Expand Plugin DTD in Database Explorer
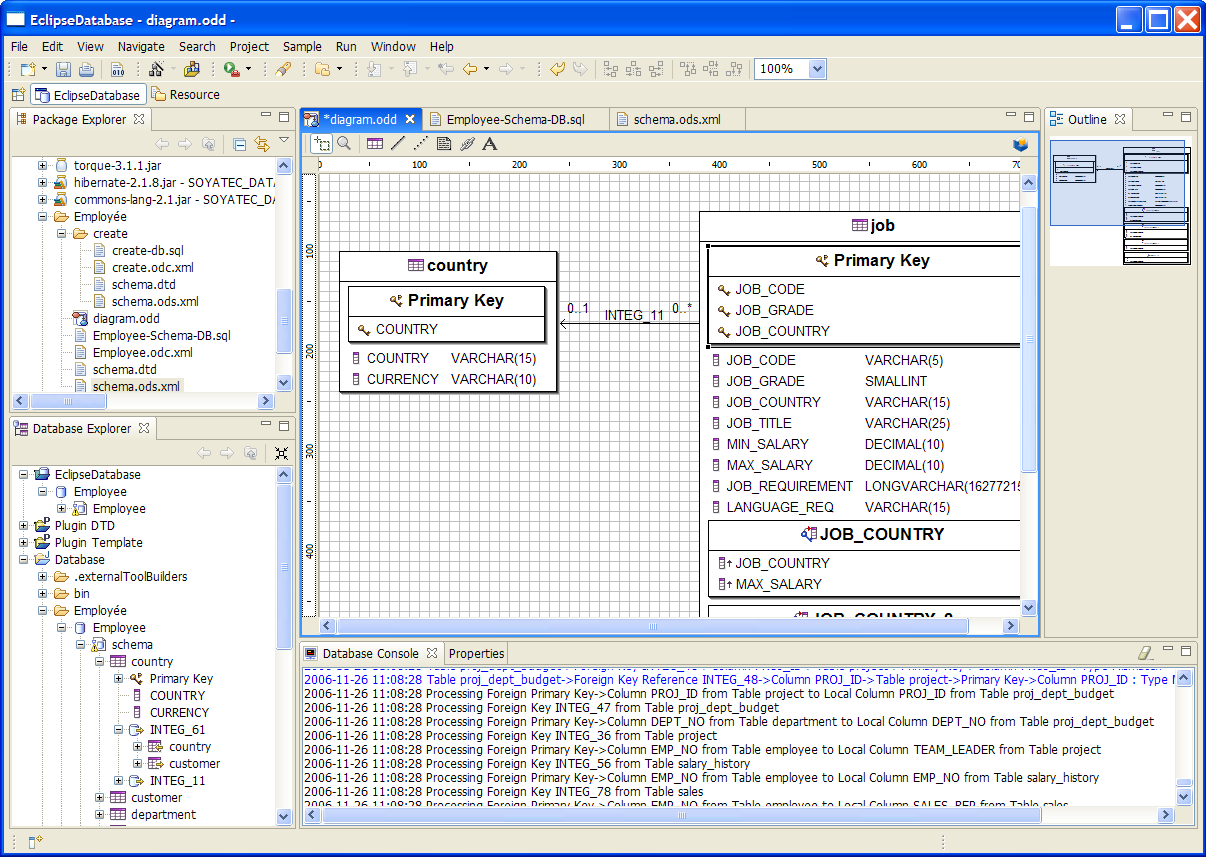Screen dimensions: 1206x857 coord(24,525)
